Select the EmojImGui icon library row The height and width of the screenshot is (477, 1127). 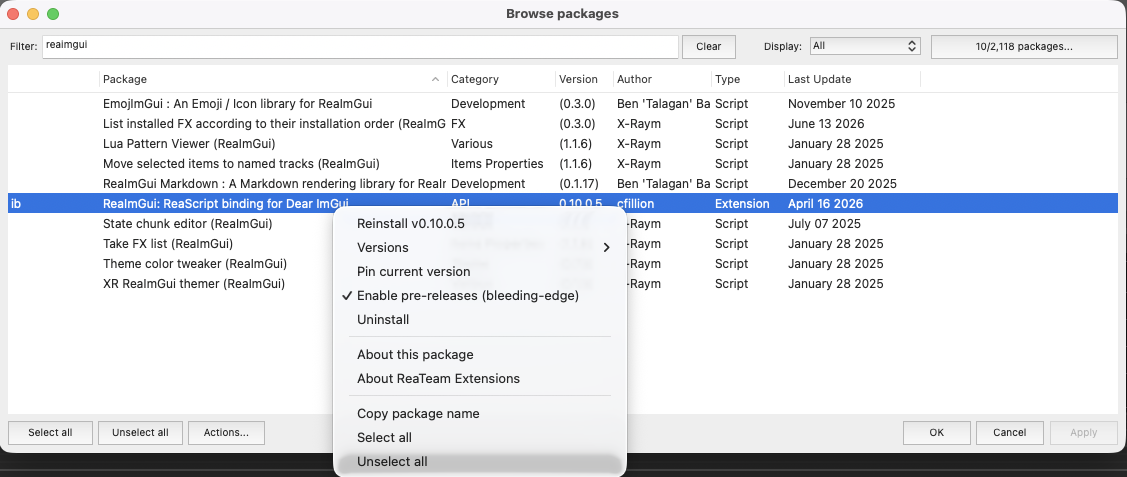[x=563, y=103]
